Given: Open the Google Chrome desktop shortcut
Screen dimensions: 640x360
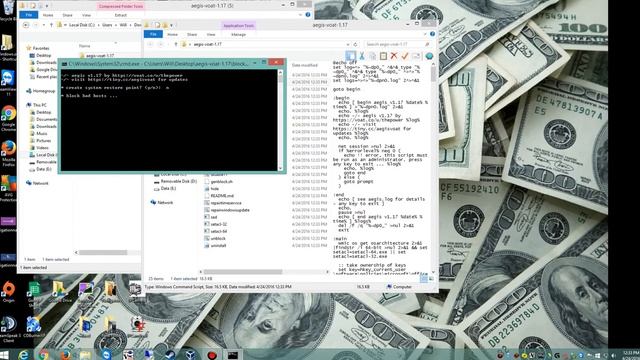Looking at the screenshot, I should tap(9, 118).
